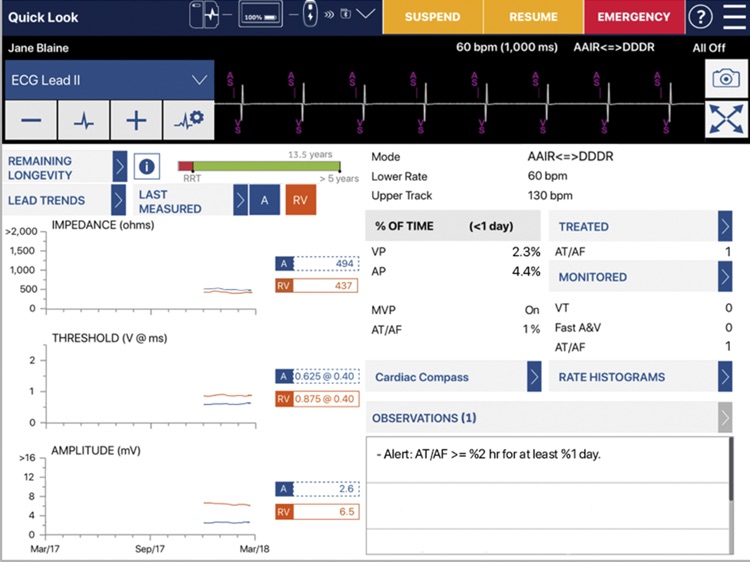
Task: Click the implanted device status icon
Action: point(204,15)
